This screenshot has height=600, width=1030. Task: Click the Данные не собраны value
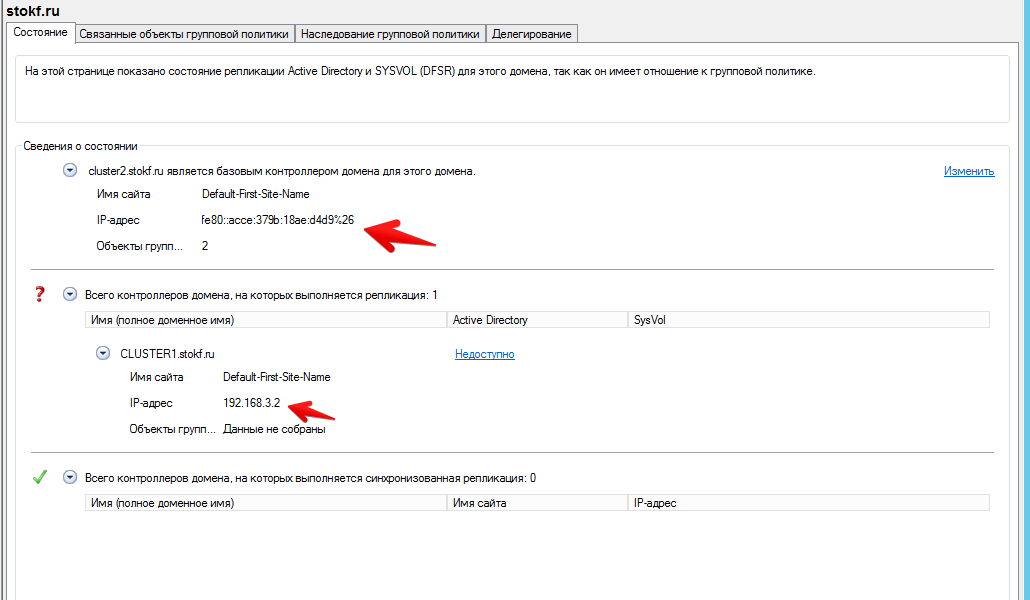[274, 429]
